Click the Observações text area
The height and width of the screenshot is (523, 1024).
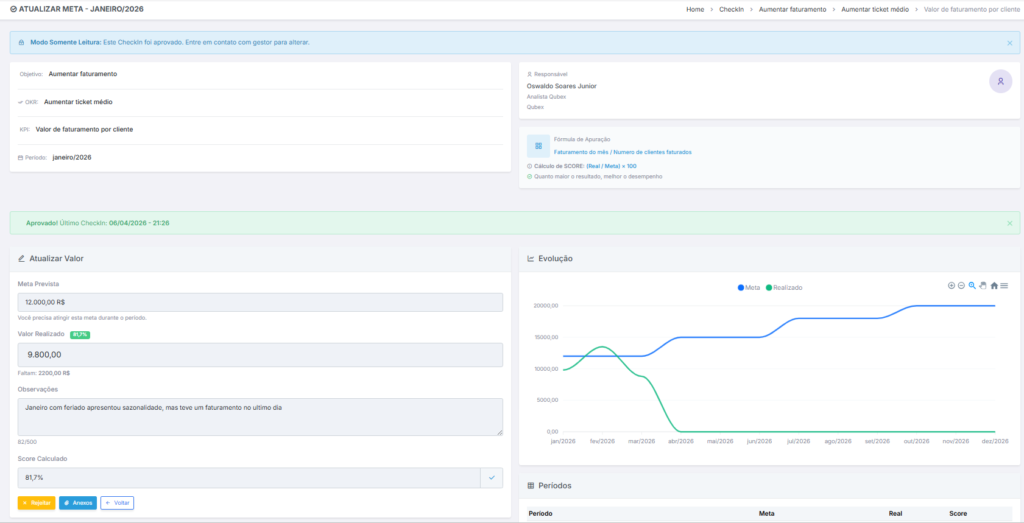pyautogui.click(x=260, y=417)
